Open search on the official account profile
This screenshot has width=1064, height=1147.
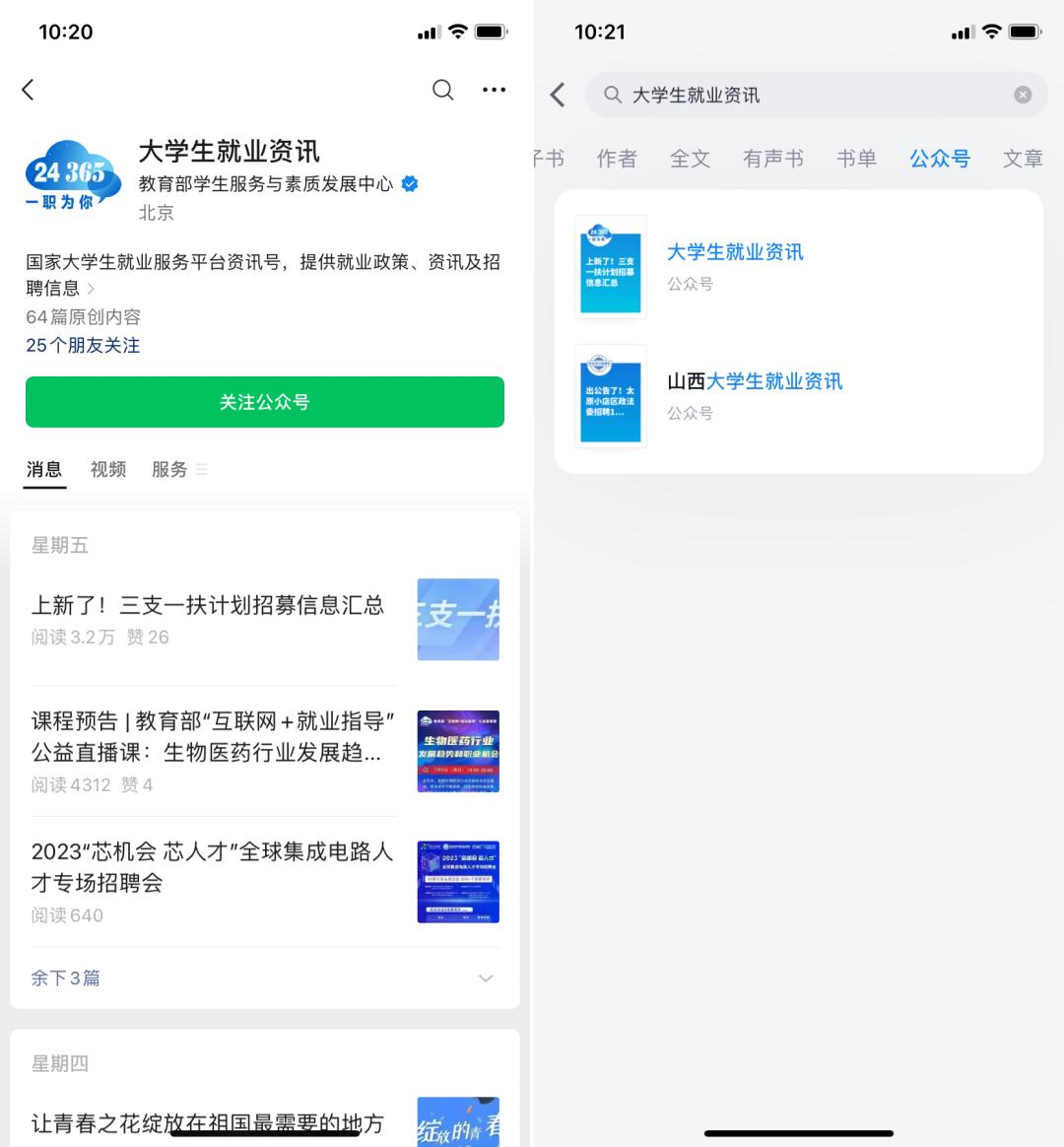[442, 90]
